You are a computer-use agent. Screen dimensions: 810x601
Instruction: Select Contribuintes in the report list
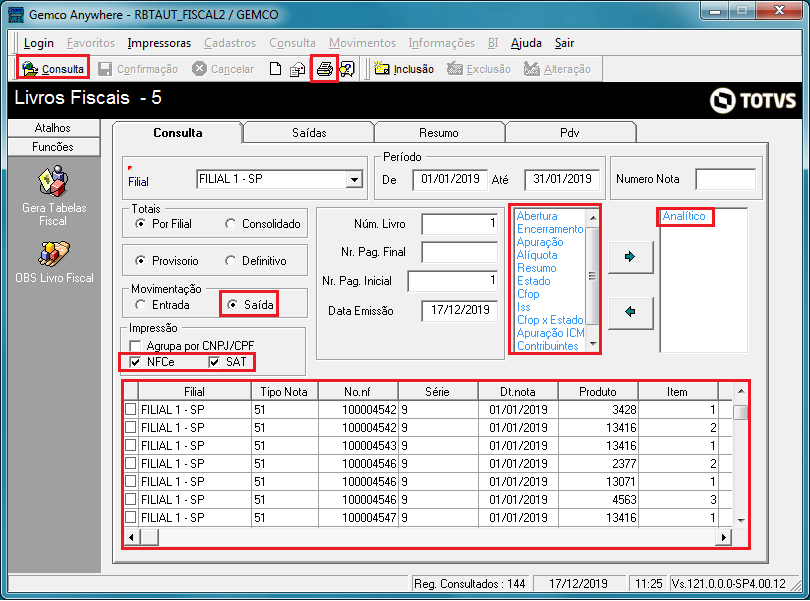pyautogui.click(x=548, y=346)
